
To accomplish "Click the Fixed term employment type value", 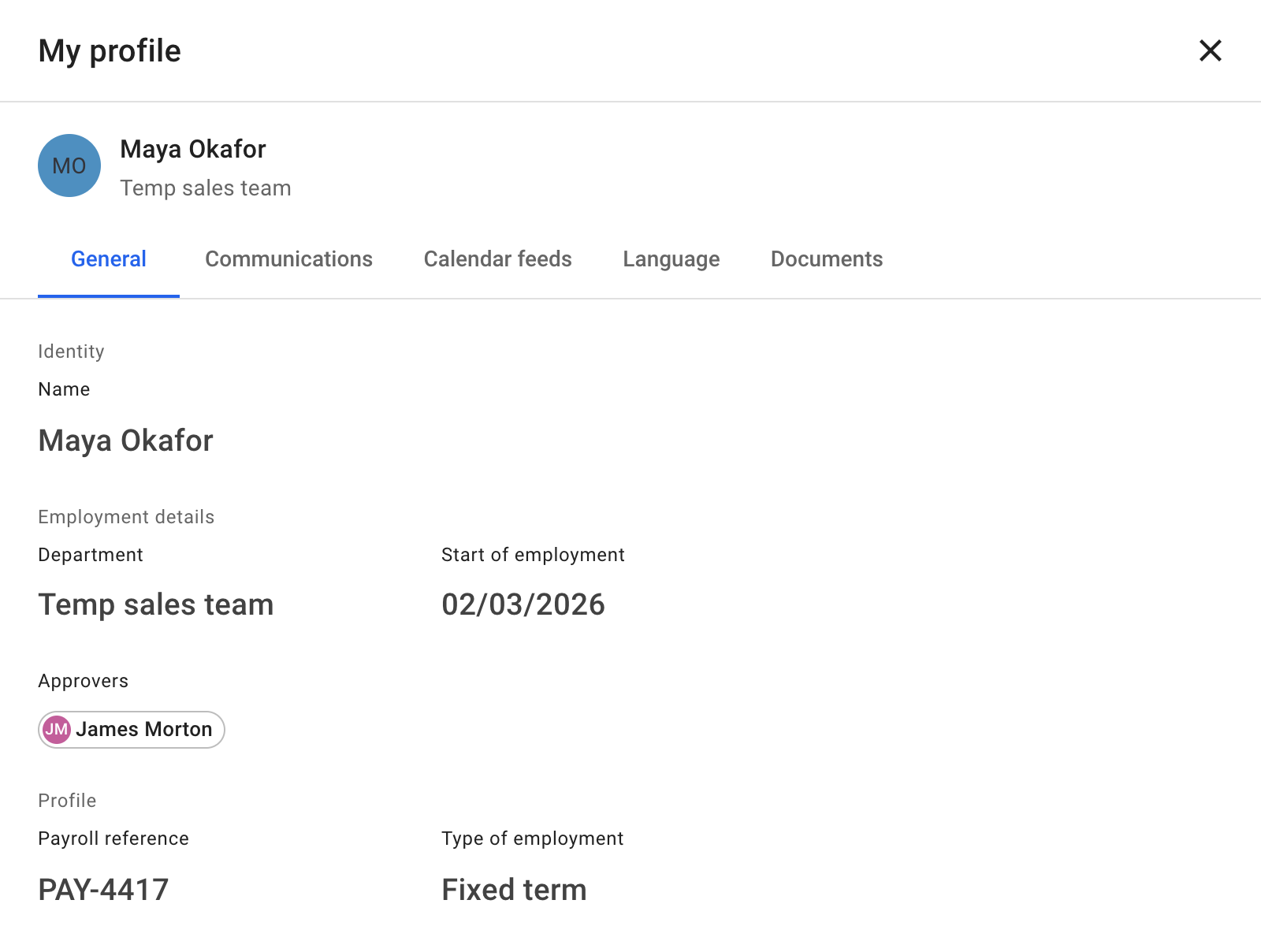I will (x=514, y=890).
